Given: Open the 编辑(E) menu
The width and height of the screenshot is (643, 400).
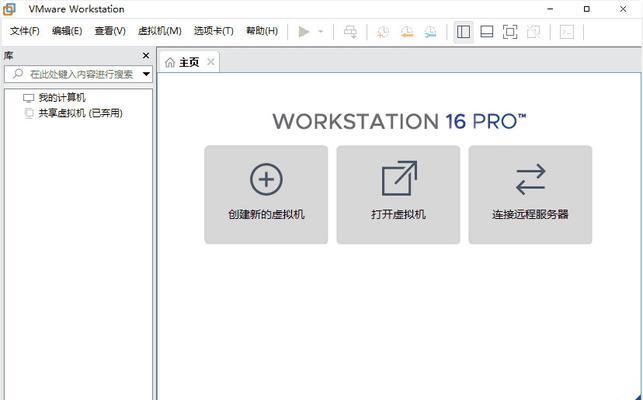Looking at the screenshot, I should [67, 31].
